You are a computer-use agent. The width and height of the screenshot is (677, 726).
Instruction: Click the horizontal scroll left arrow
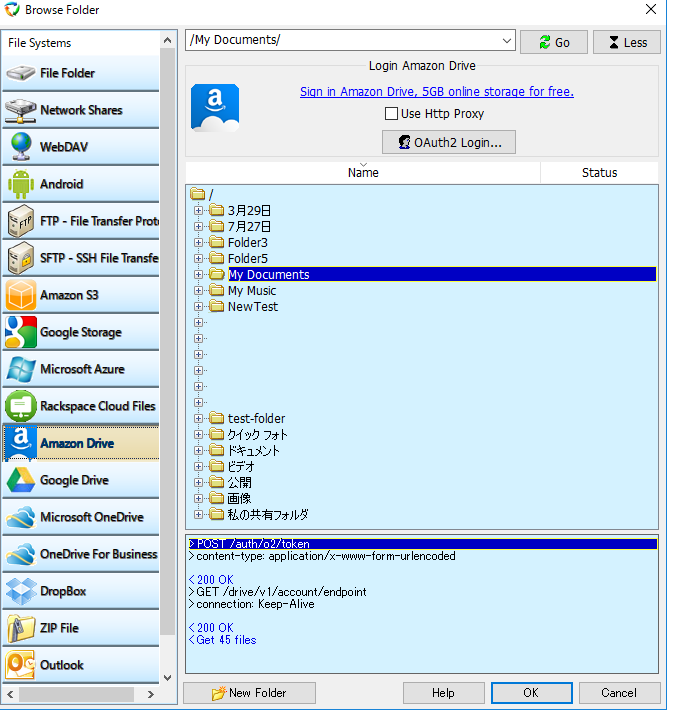click(10, 694)
